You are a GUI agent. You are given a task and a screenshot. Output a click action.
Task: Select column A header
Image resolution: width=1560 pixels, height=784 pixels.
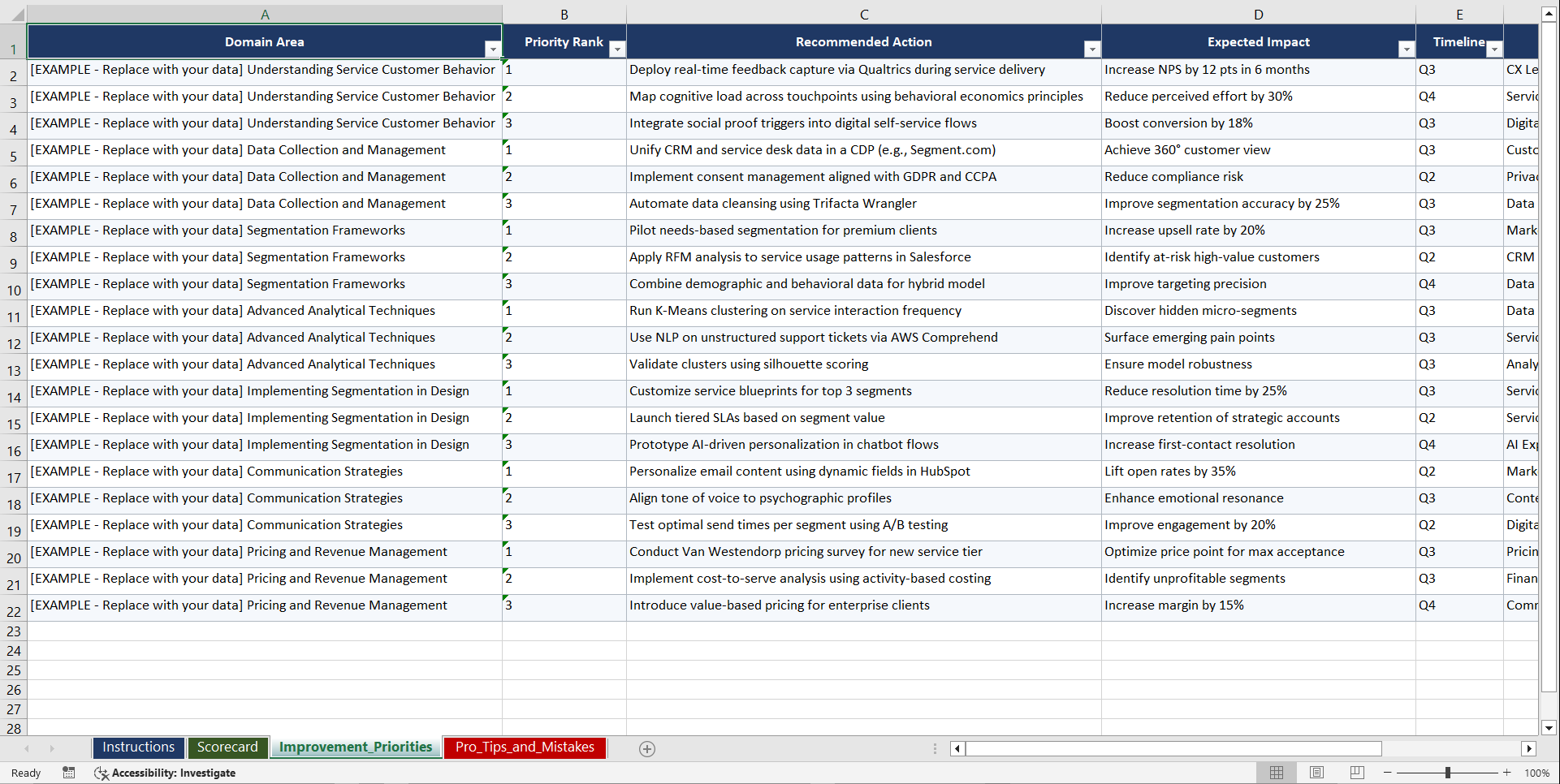265,14
